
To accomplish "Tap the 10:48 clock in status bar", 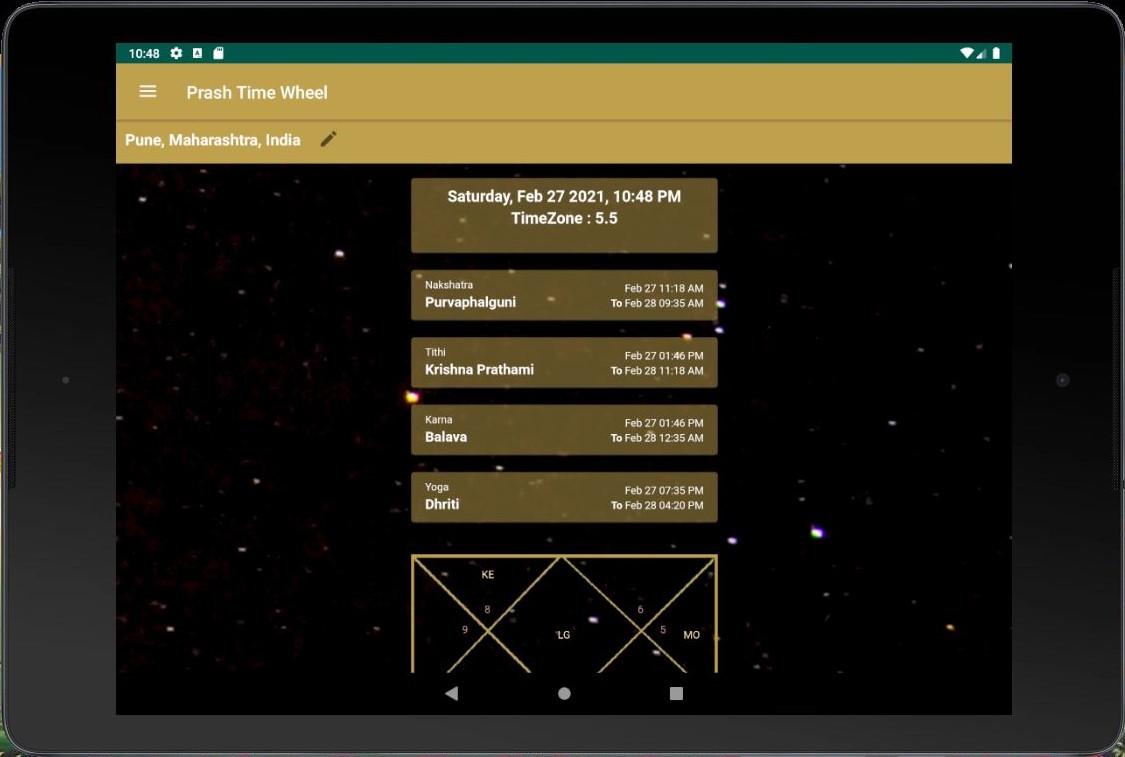I will pos(144,54).
